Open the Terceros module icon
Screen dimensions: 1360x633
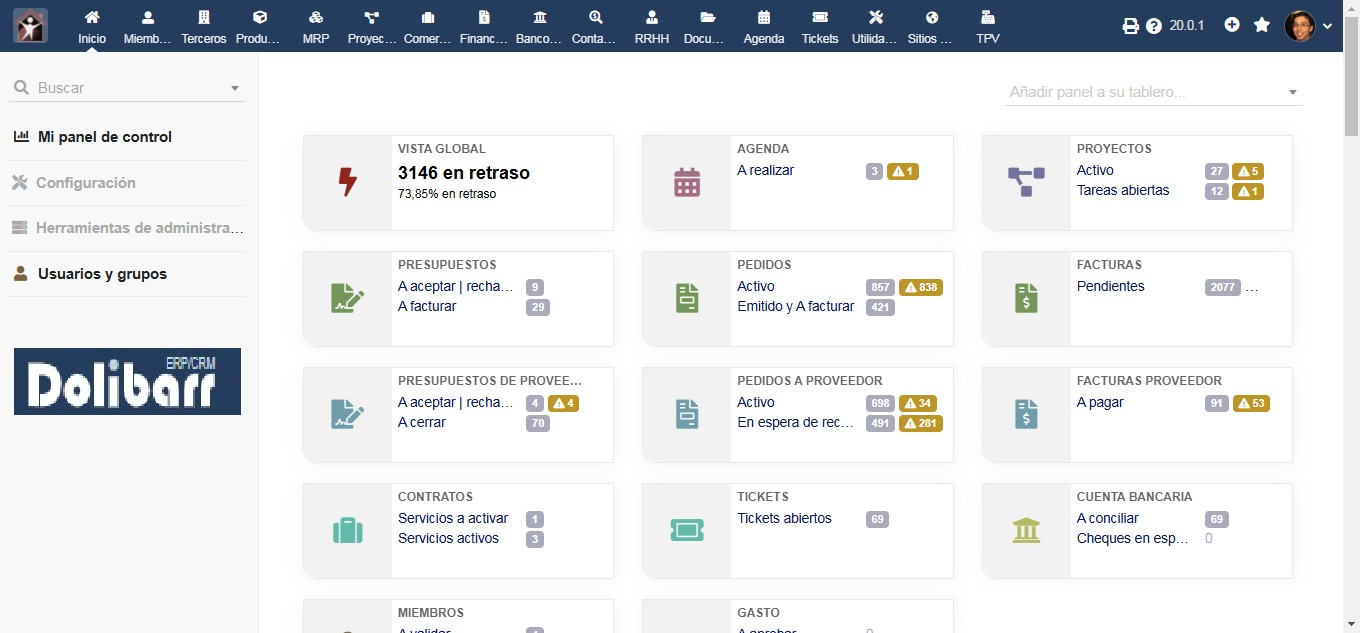204,27
